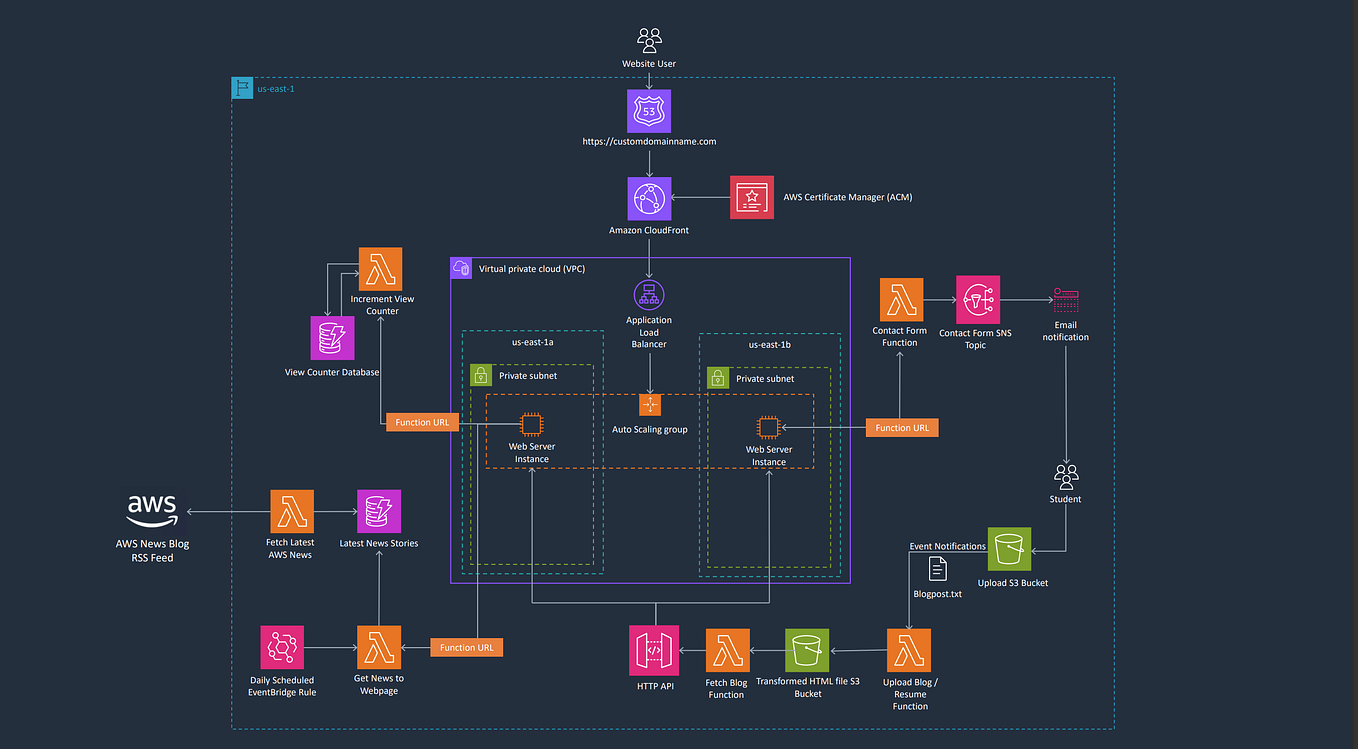Select the Amazon CloudFront icon
The height and width of the screenshot is (749, 1358).
[648, 198]
